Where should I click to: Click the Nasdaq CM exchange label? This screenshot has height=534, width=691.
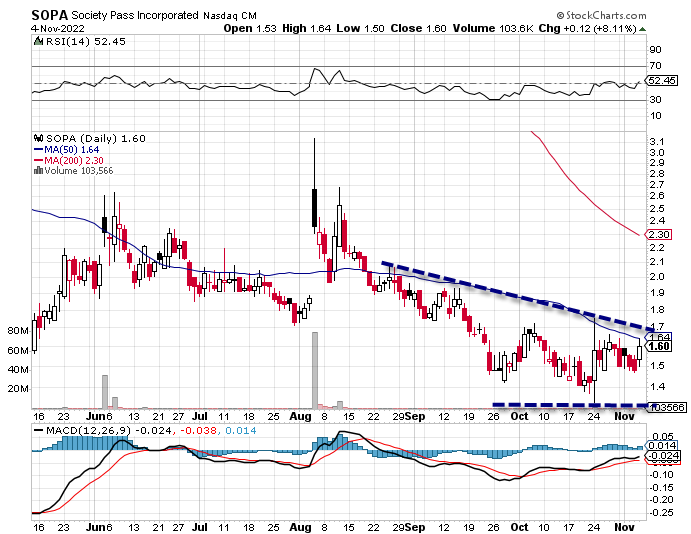(x=230, y=16)
